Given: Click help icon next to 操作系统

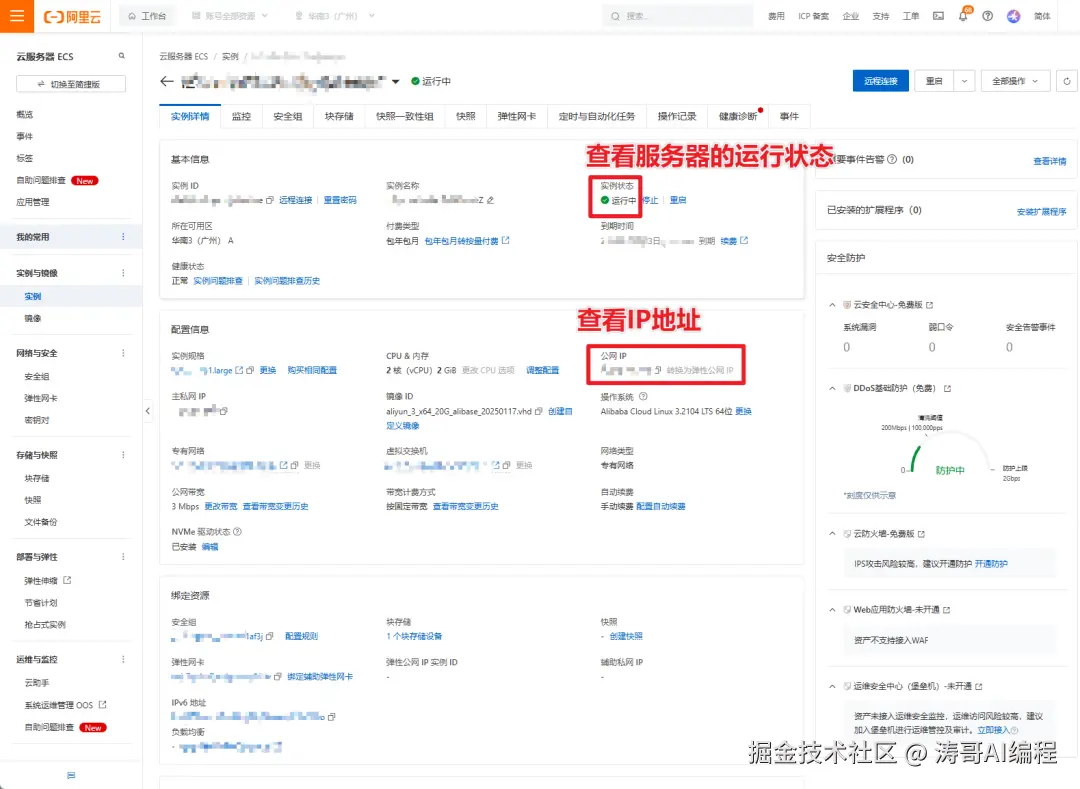Looking at the screenshot, I should click(x=643, y=397).
